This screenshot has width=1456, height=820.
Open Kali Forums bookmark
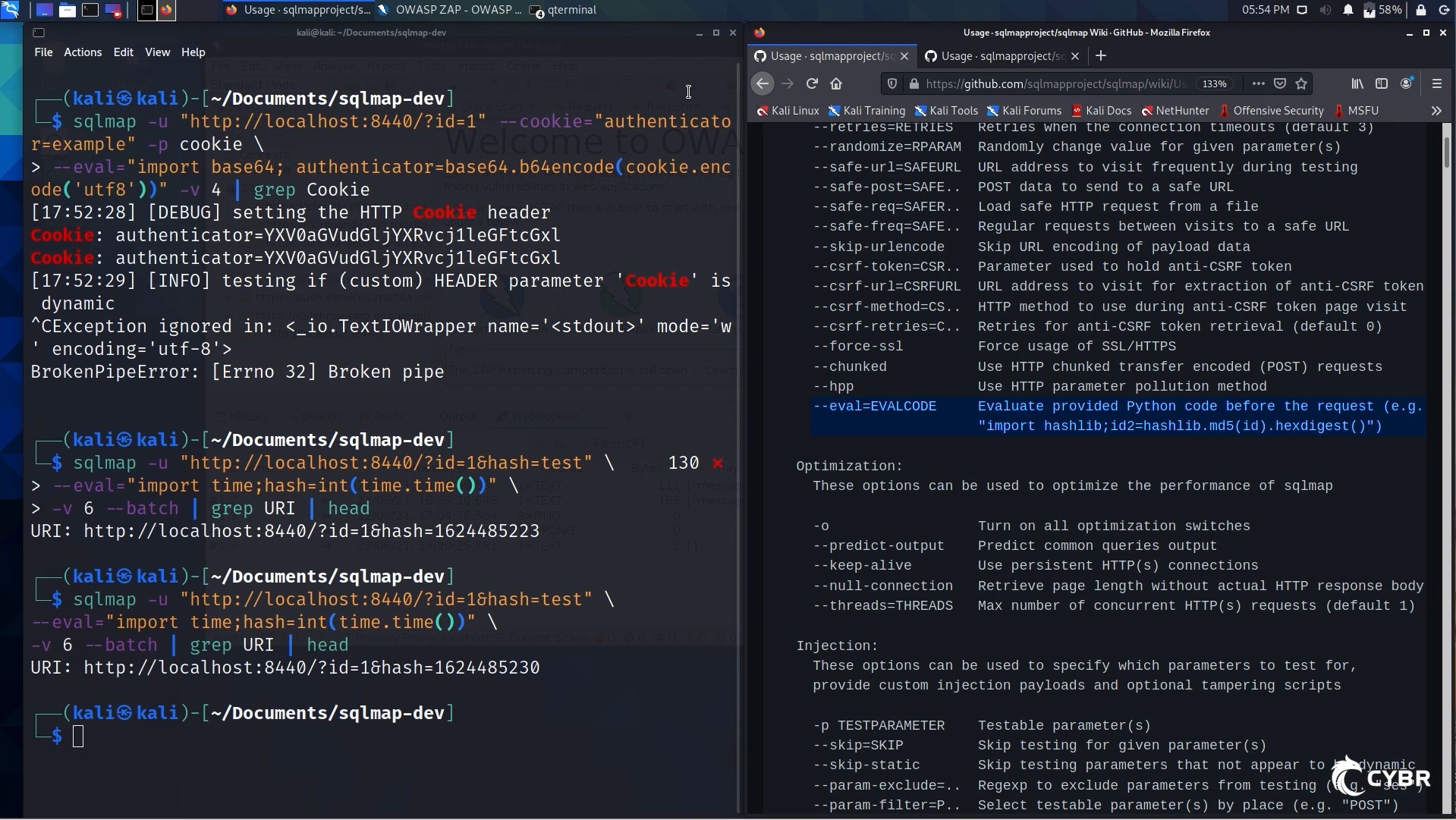click(1024, 111)
